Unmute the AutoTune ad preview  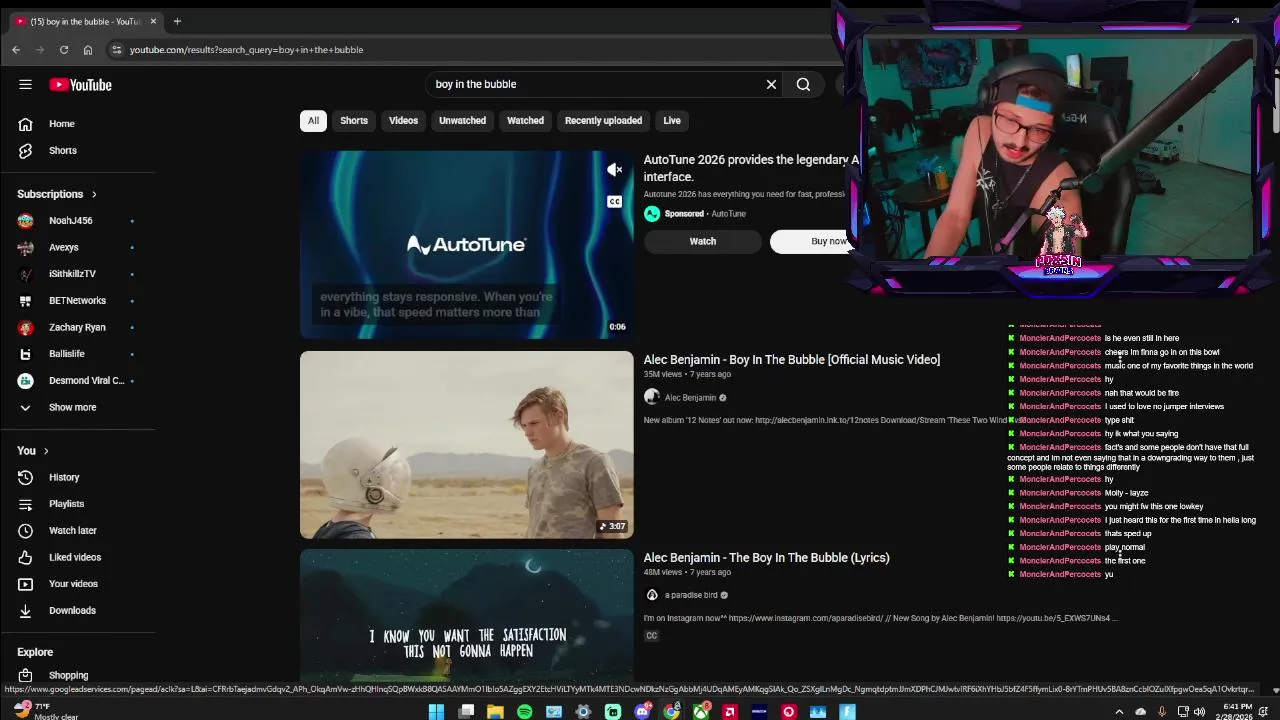point(615,170)
